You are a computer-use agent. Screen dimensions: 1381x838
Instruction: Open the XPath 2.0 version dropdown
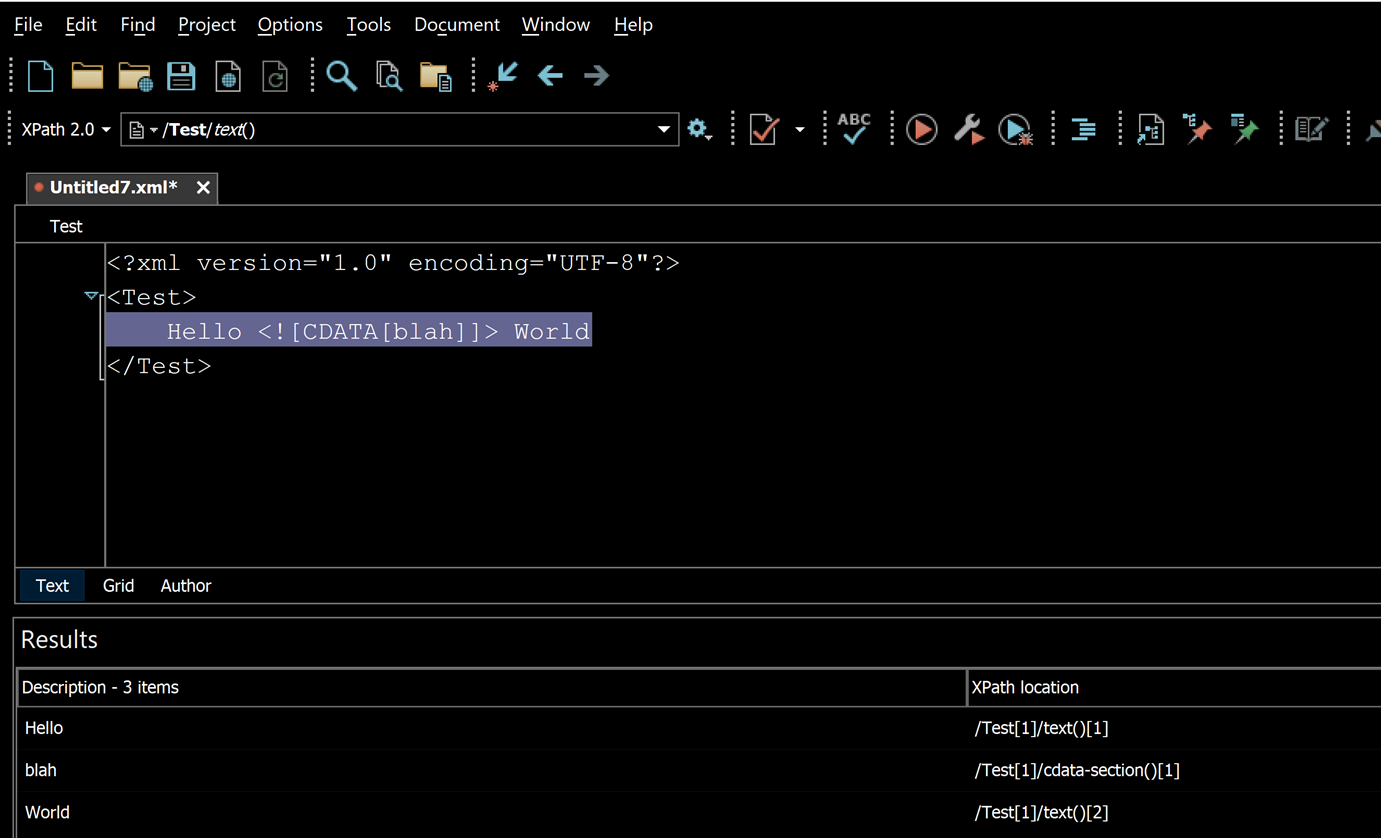coord(66,130)
